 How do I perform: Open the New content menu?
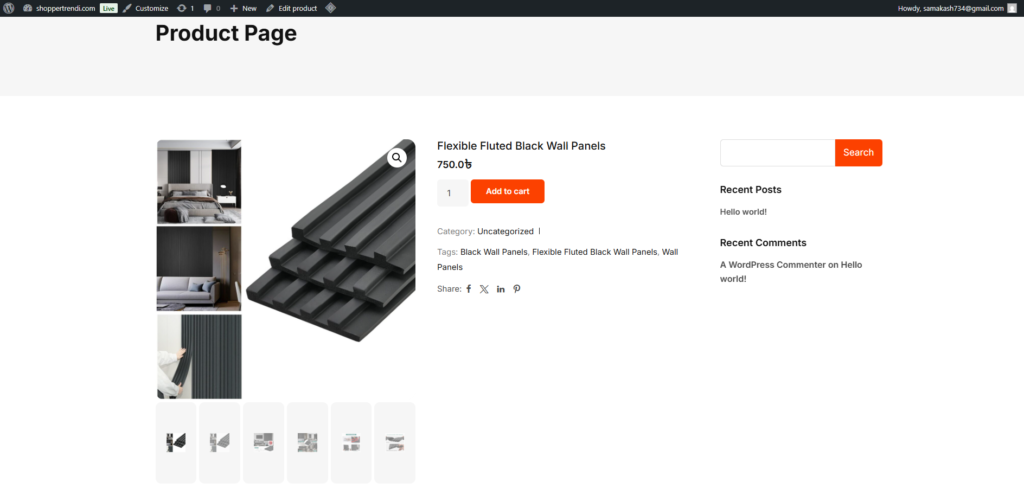(x=243, y=8)
